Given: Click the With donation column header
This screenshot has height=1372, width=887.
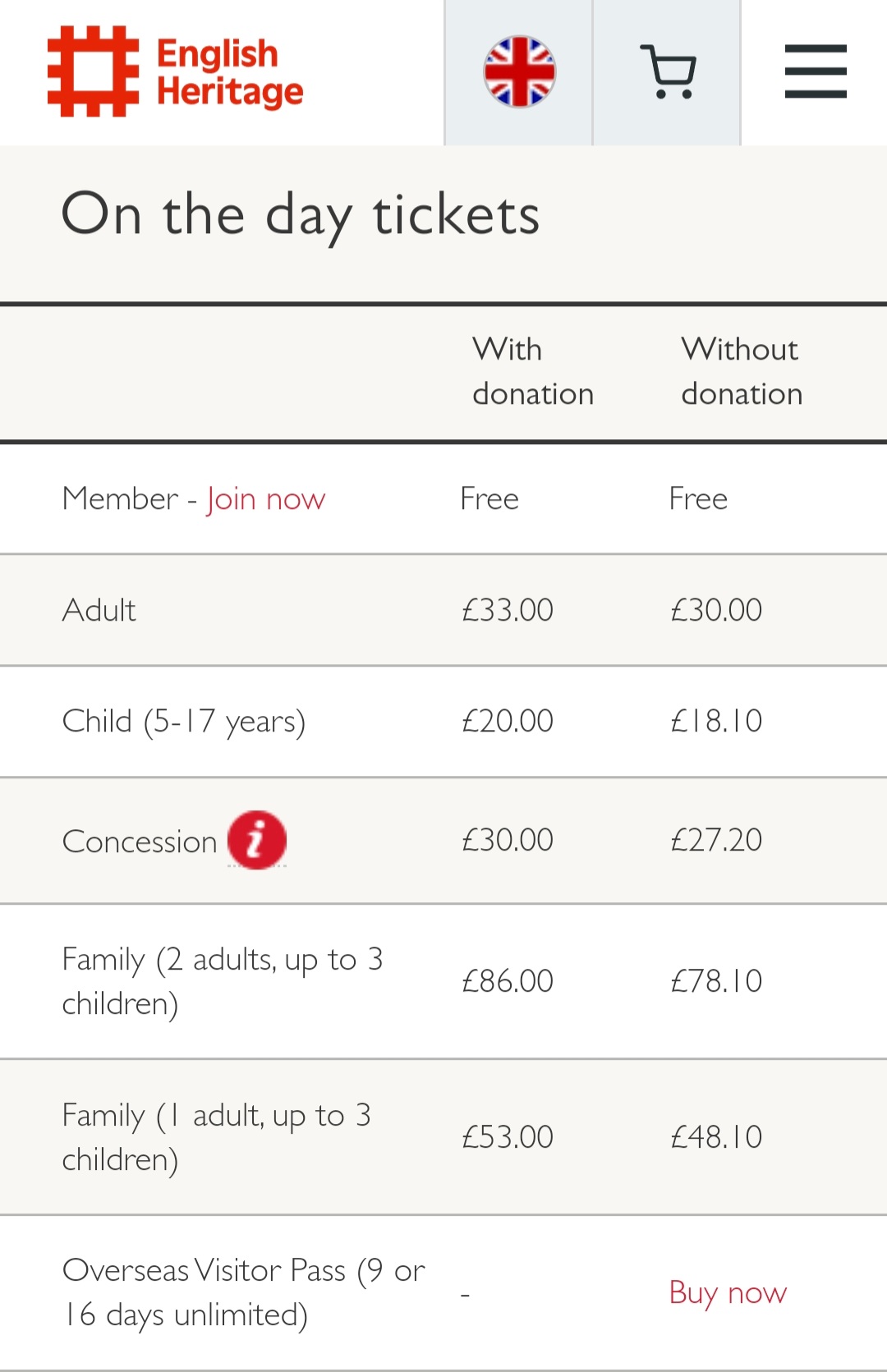Looking at the screenshot, I should 532,371.
